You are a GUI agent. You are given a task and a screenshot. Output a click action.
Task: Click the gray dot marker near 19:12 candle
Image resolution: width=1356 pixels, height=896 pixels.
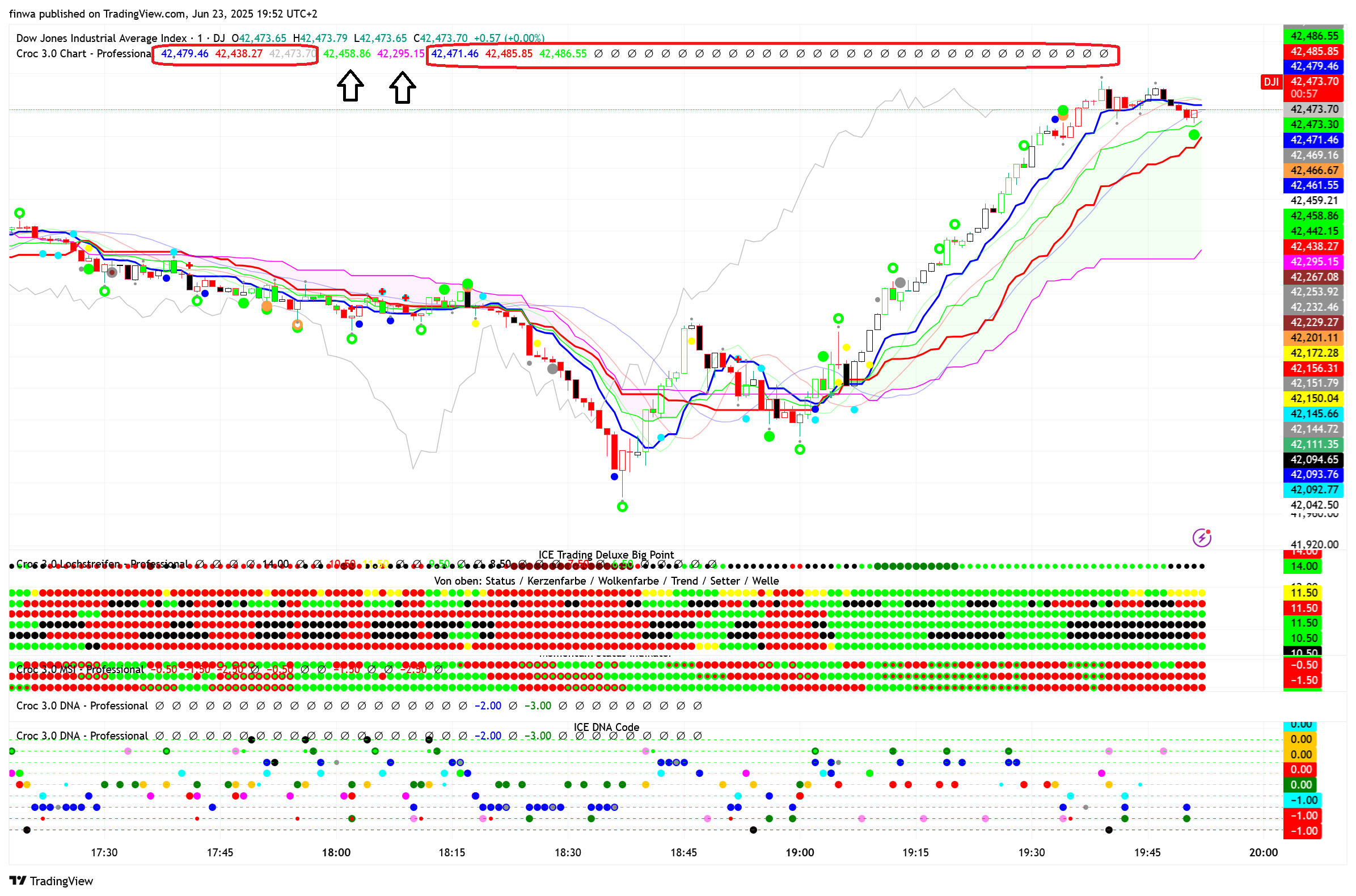tap(899, 282)
